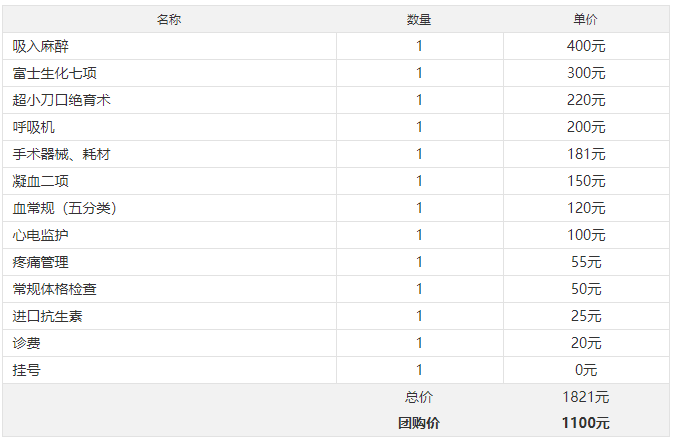Select the 诊费 entry
This screenshot has width=674, height=440.
click(x=26, y=343)
